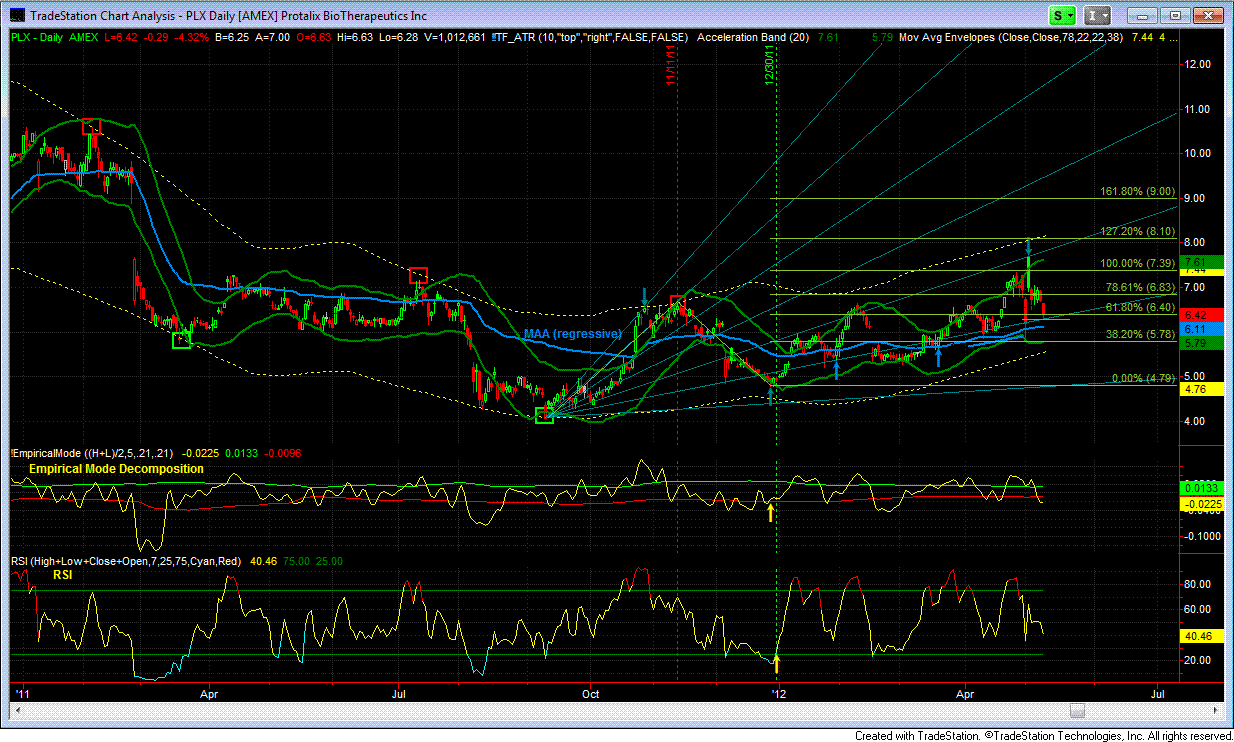Image resolution: width=1234 pixels, height=742 pixels.
Task: Maximize the Chart Analysis window
Action: click(1175, 15)
